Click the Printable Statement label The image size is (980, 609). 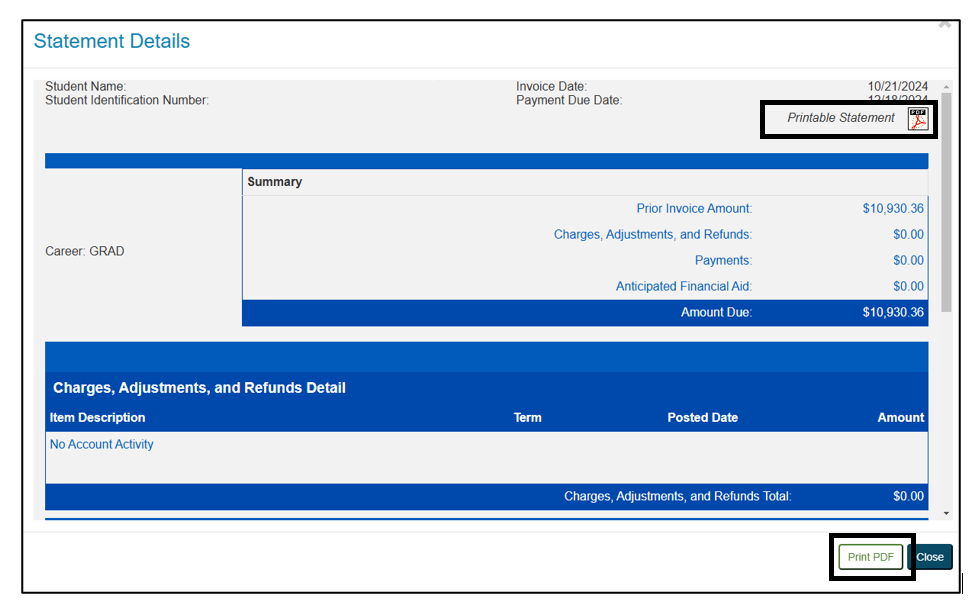pos(840,117)
